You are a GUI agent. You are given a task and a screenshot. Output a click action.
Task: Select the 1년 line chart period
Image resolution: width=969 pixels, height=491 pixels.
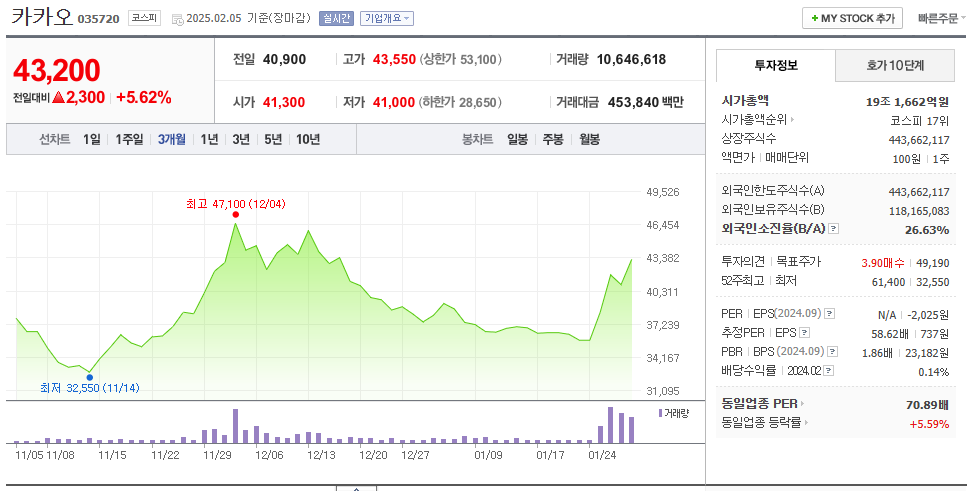point(209,140)
